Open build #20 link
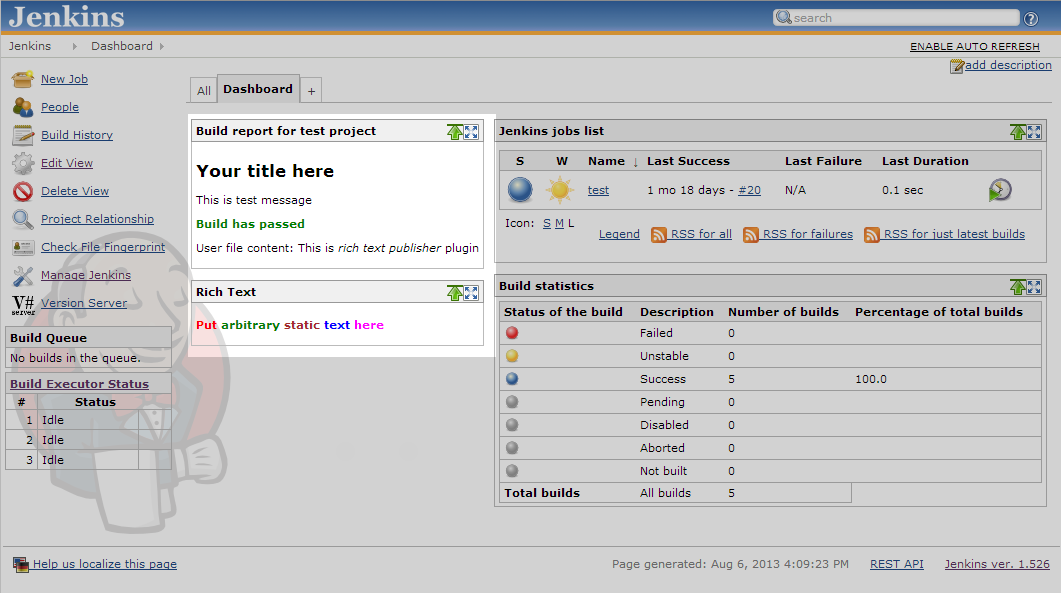Screen dimensions: 1061x593 tap(749, 190)
